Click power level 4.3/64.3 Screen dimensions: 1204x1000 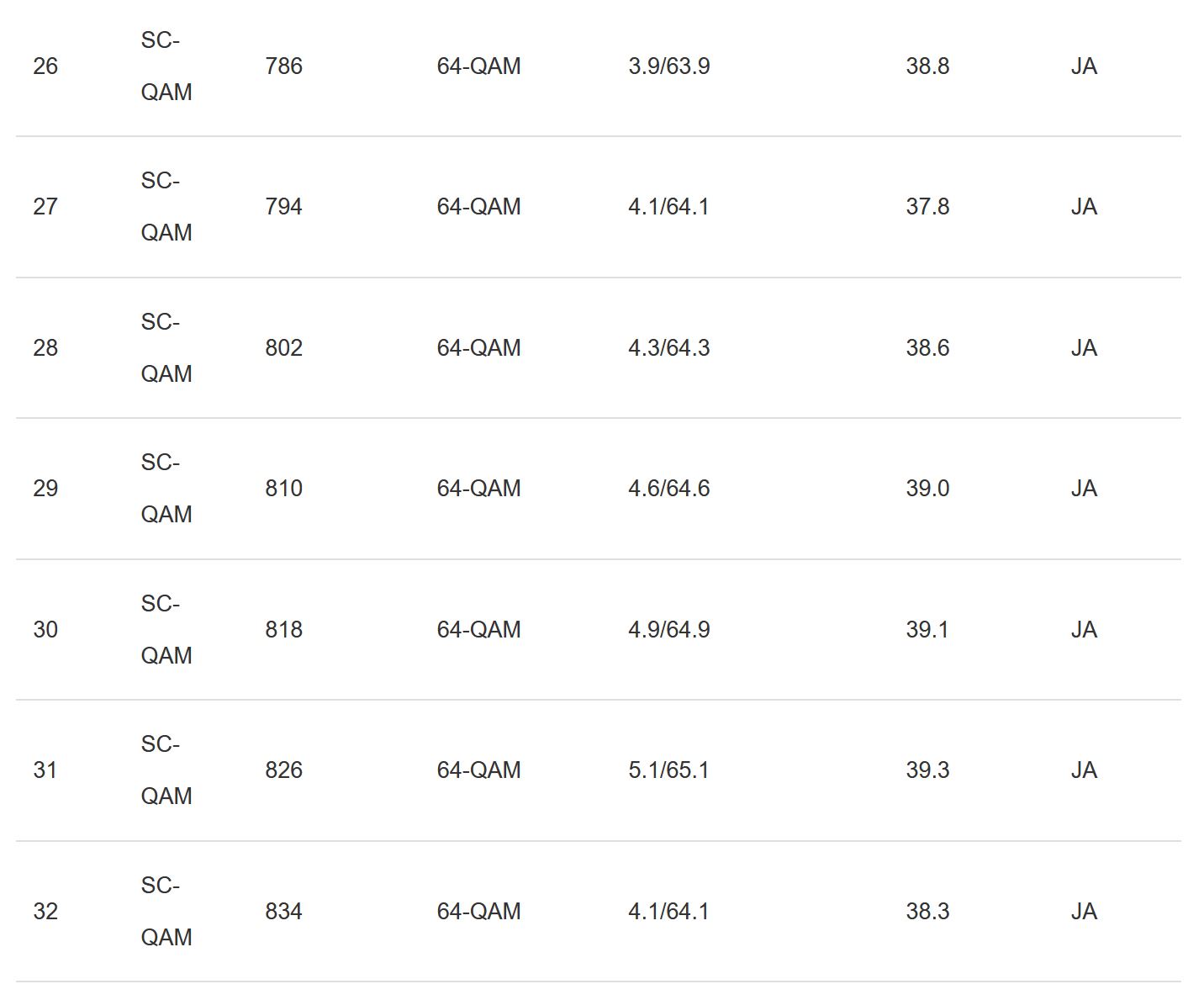click(668, 348)
